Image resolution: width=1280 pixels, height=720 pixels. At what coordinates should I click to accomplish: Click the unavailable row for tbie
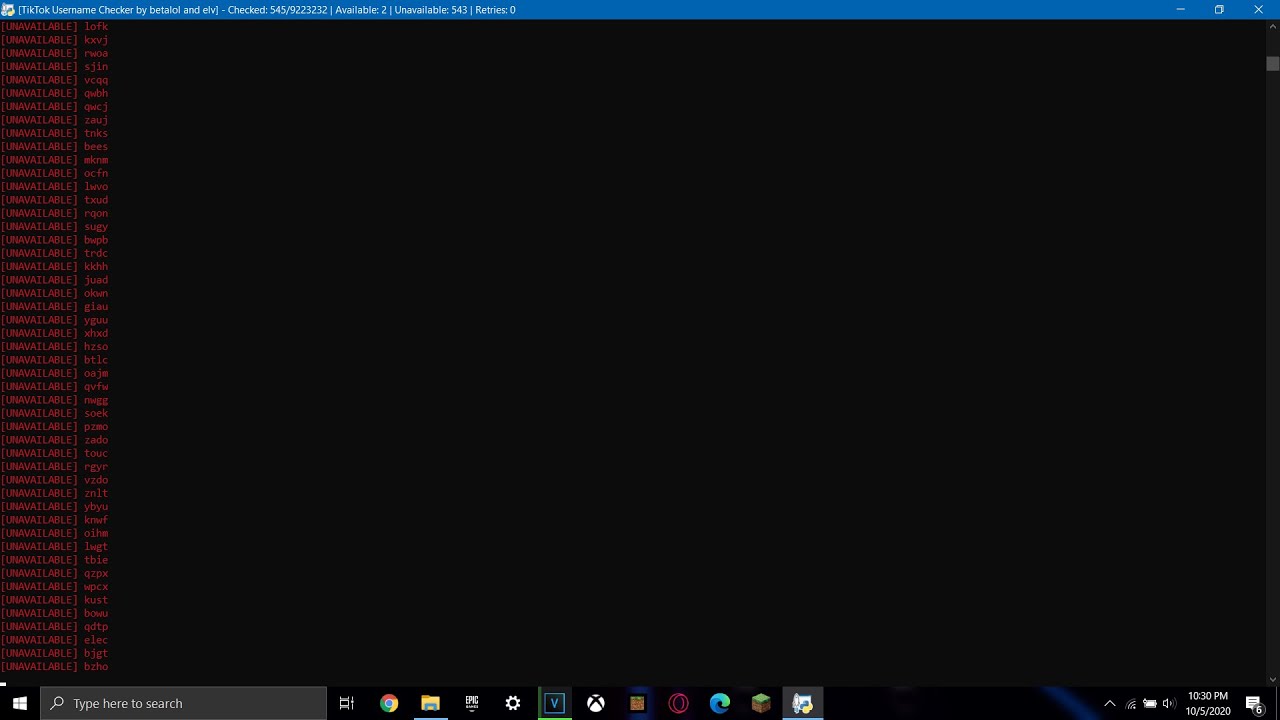tap(54, 560)
